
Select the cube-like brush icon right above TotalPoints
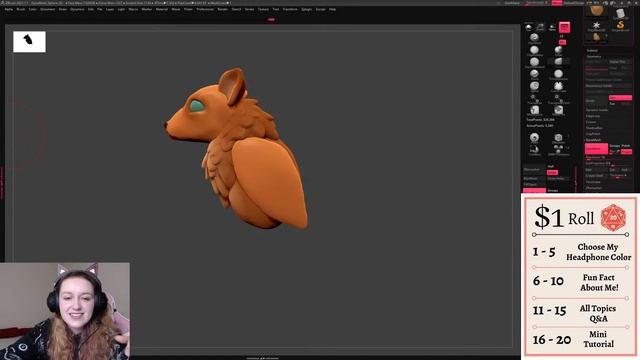(558, 110)
